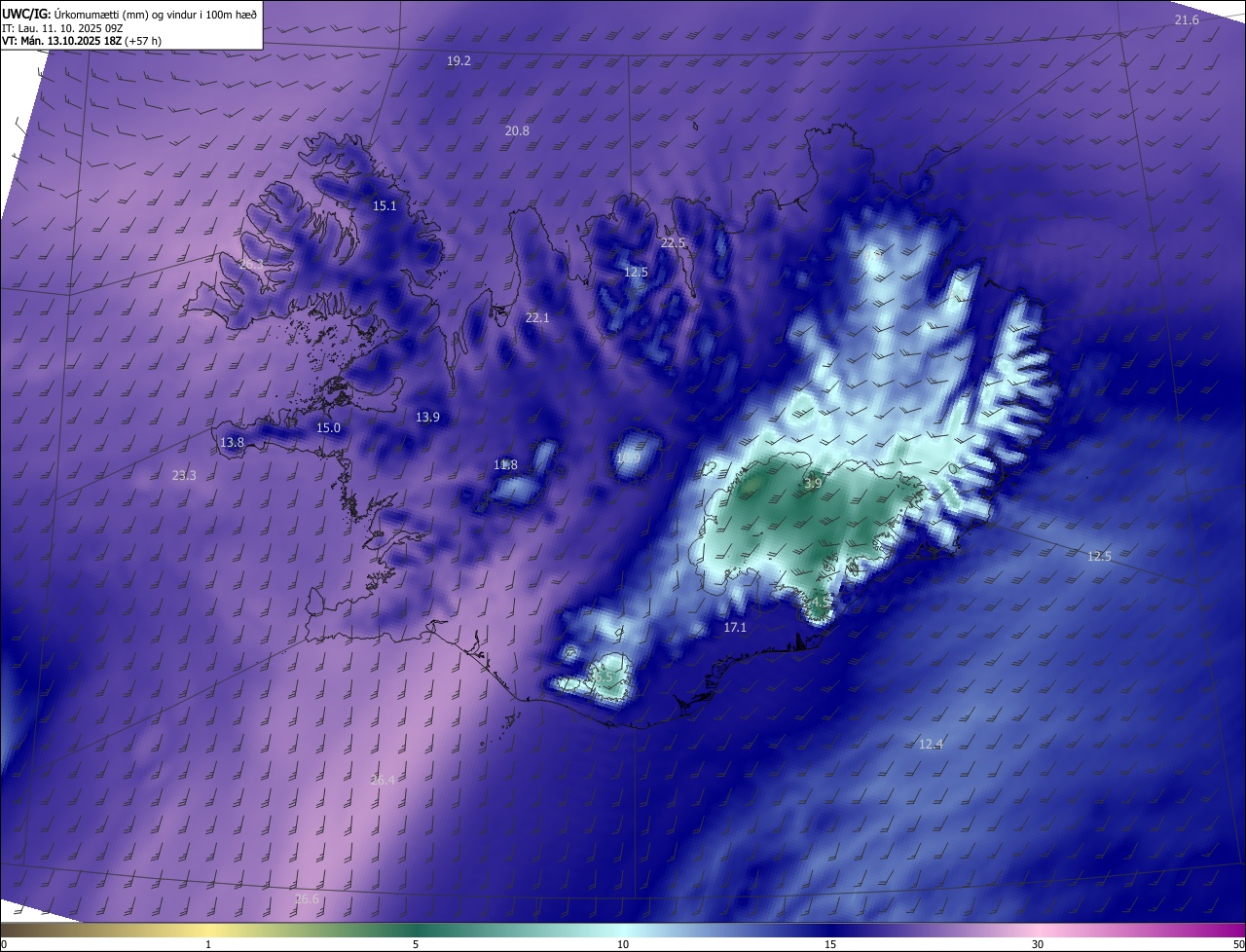The width and height of the screenshot is (1246, 952).
Task: Click the 26.4 value south of Reykjanes
Action: (383, 781)
